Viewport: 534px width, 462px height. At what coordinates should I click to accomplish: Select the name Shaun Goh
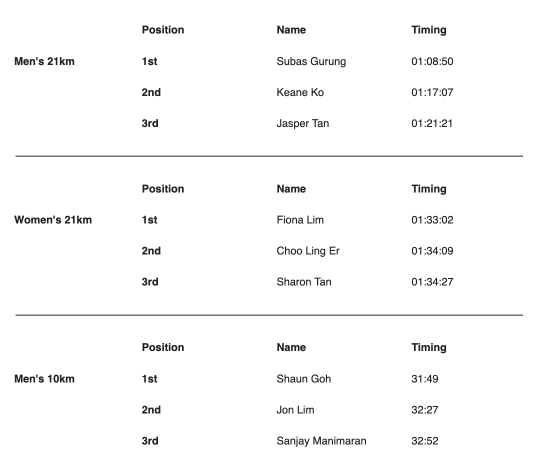(x=304, y=379)
